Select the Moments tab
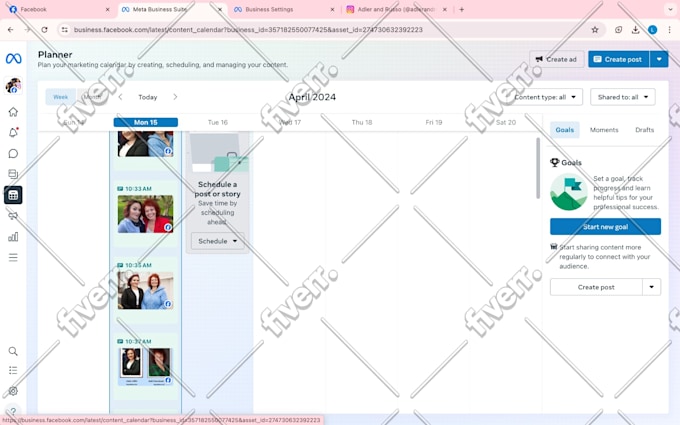 604,130
